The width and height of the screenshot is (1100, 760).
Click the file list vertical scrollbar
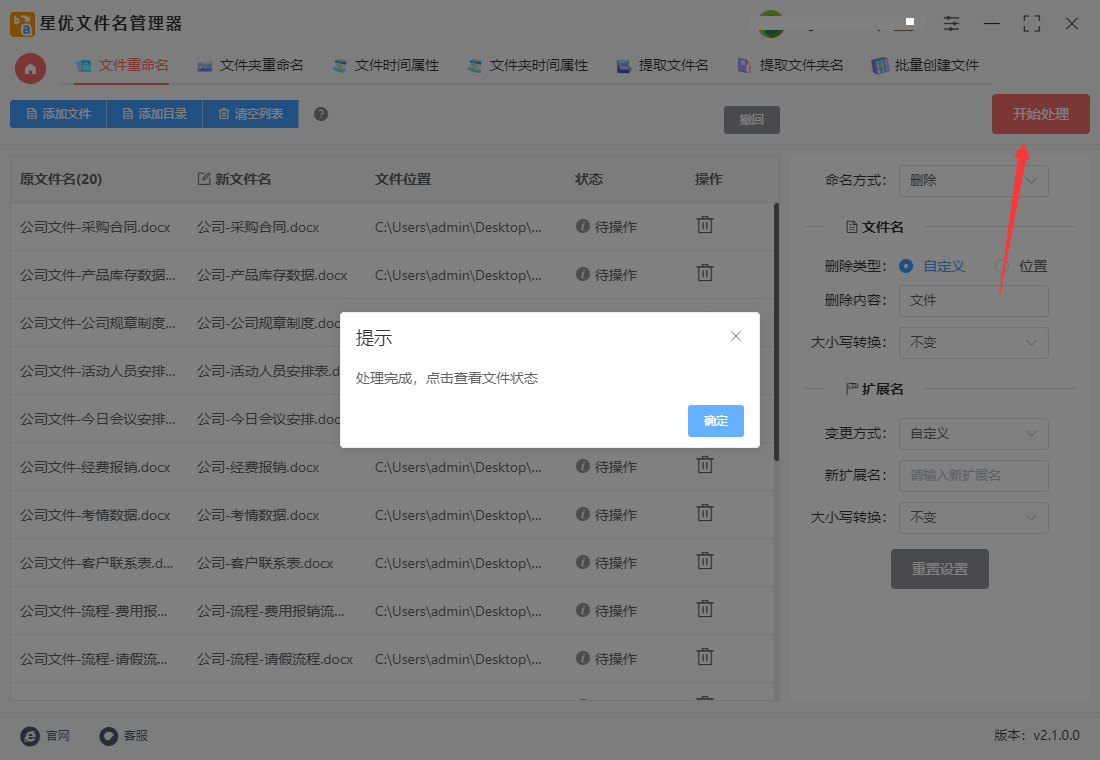tap(776, 331)
